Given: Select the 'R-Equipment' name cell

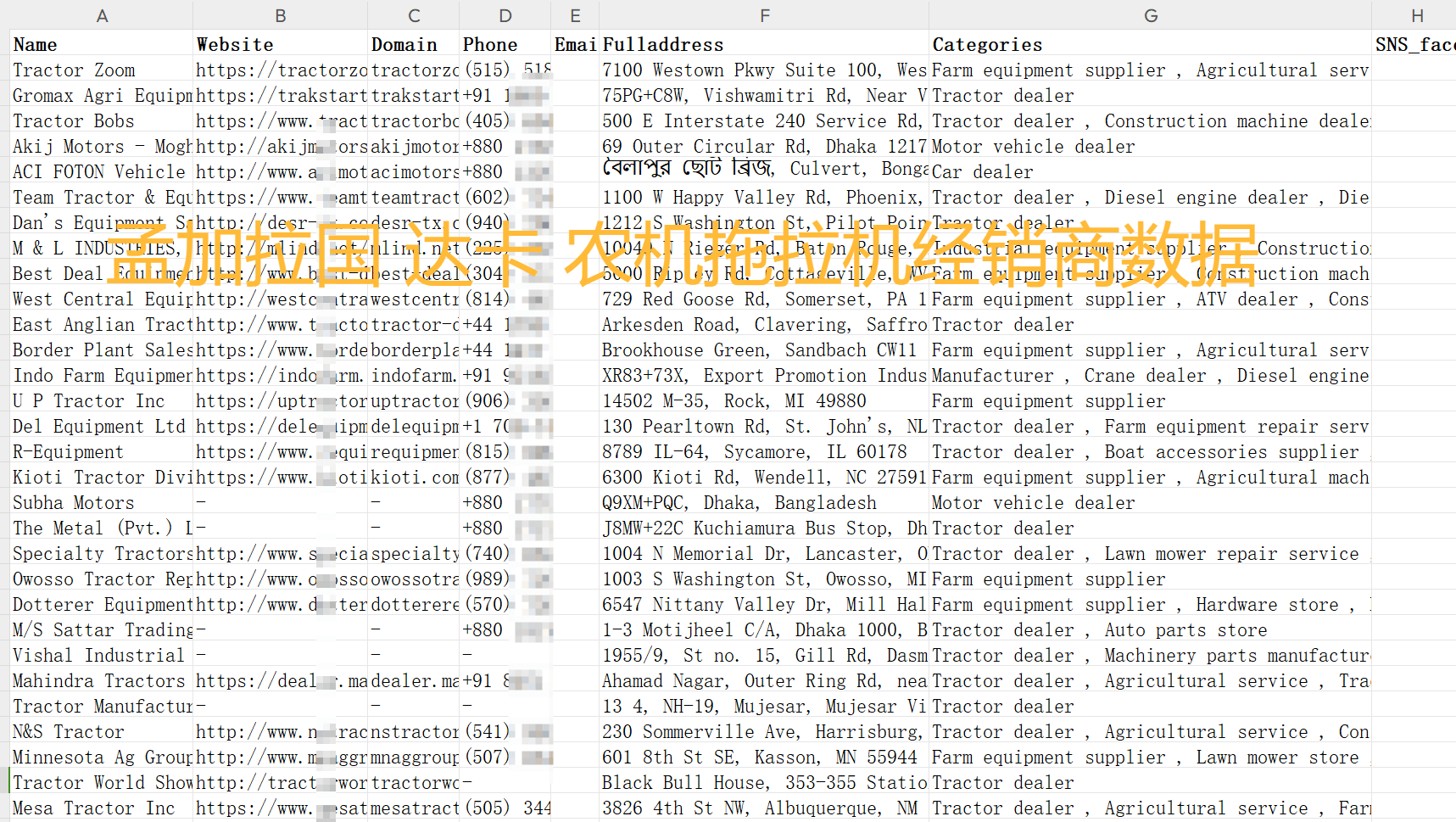Looking at the screenshot, I should click(x=102, y=451).
